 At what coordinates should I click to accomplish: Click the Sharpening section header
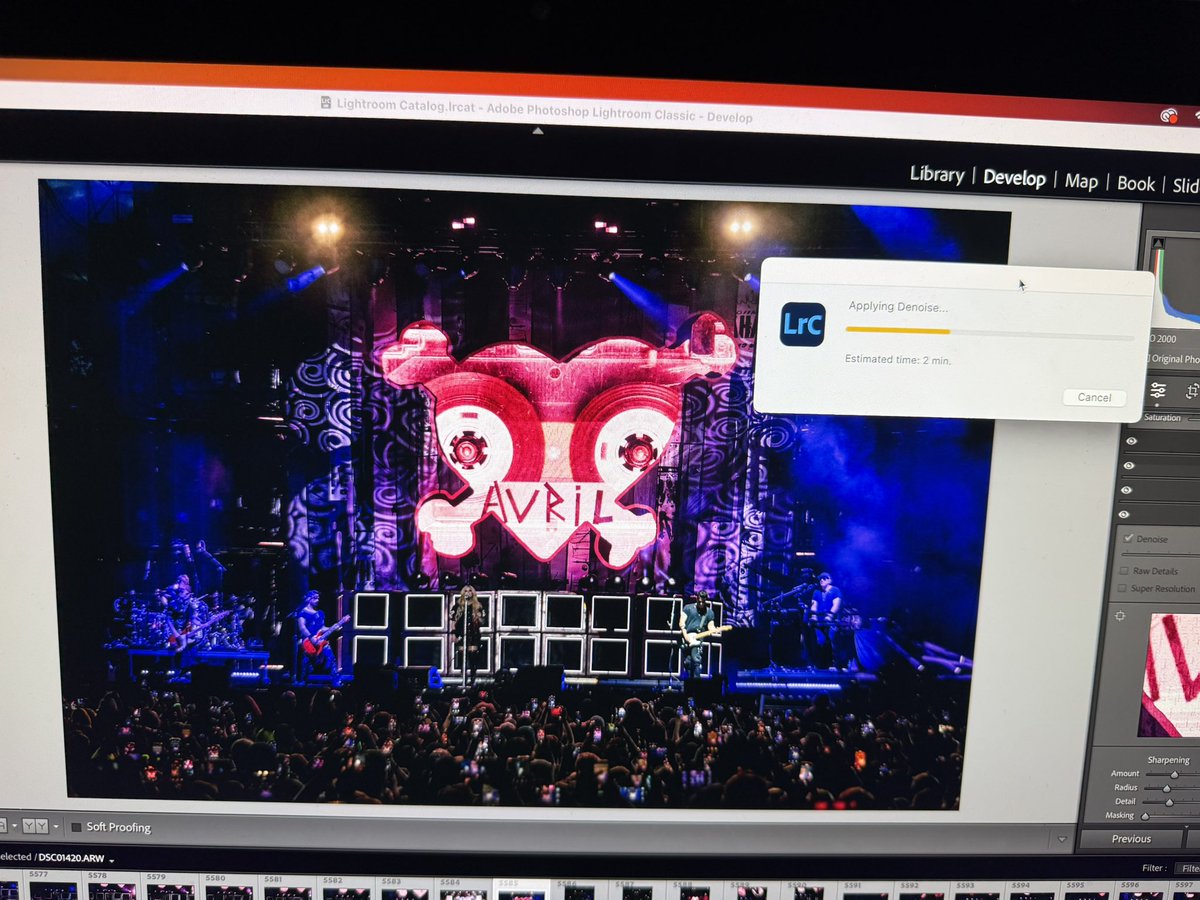pyautogui.click(x=1167, y=760)
